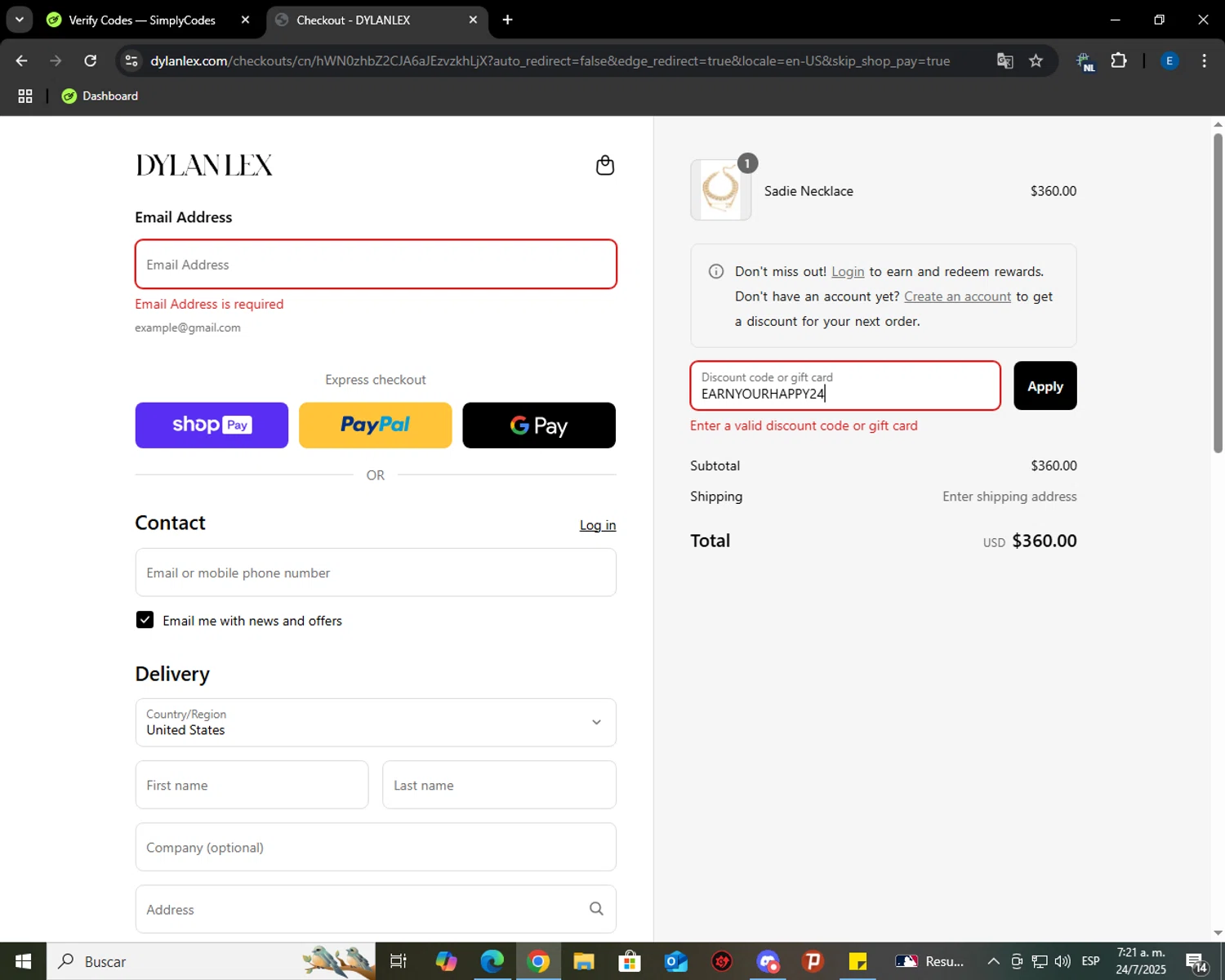Open Outlook from the taskbar
Image resolution: width=1225 pixels, height=980 pixels.
click(x=675, y=961)
